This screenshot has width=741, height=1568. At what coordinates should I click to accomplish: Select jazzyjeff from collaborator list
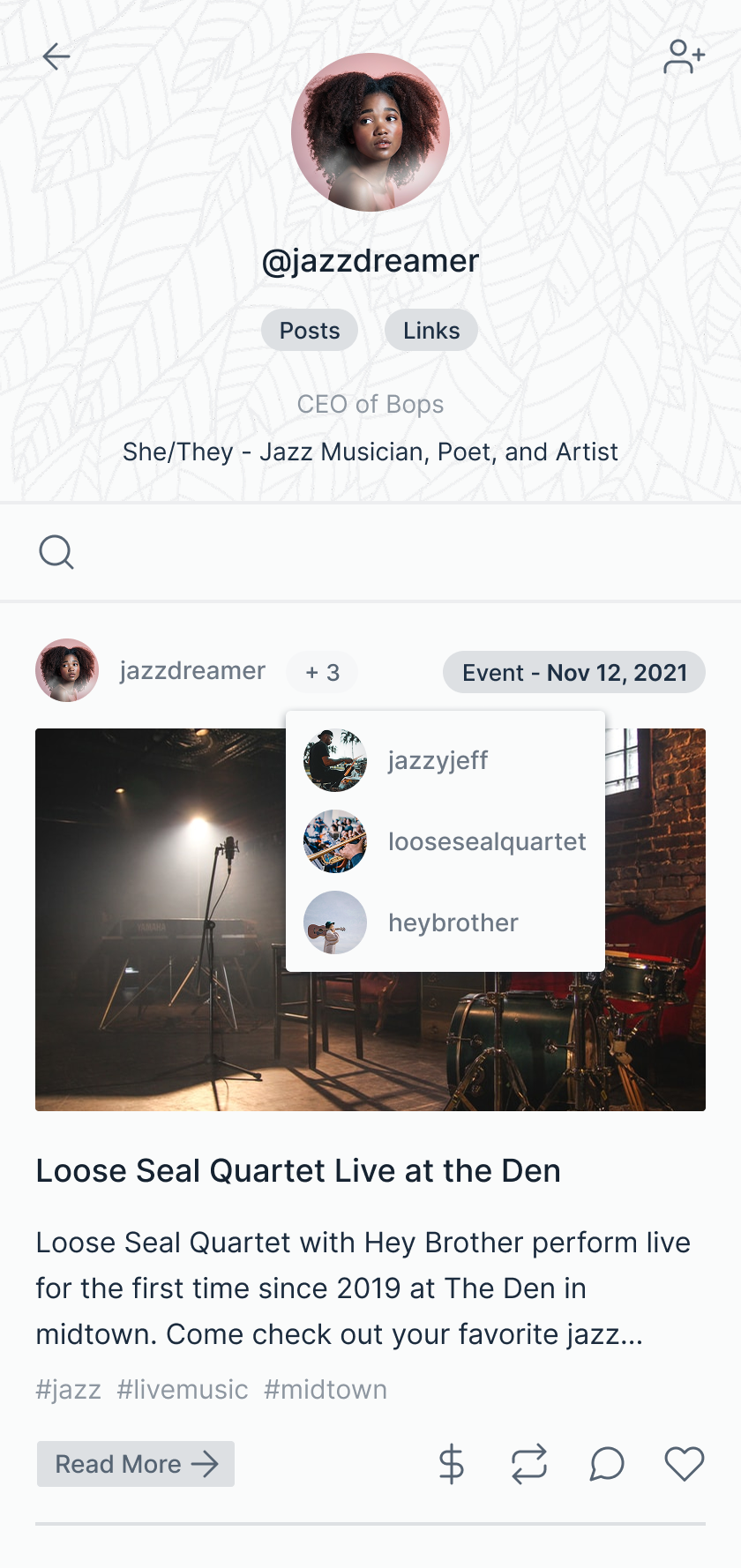(438, 760)
